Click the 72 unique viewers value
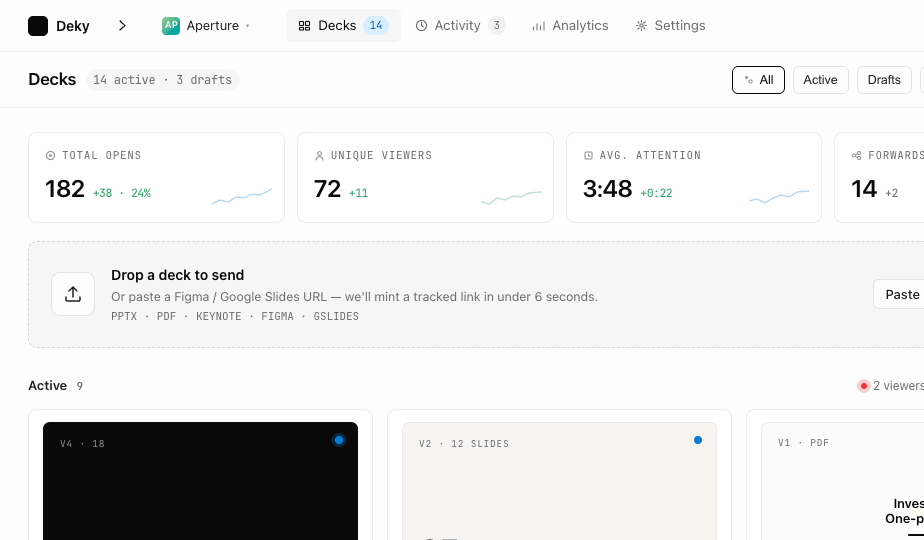Image resolution: width=924 pixels, height=540 pixels. (x=327, y=189)
